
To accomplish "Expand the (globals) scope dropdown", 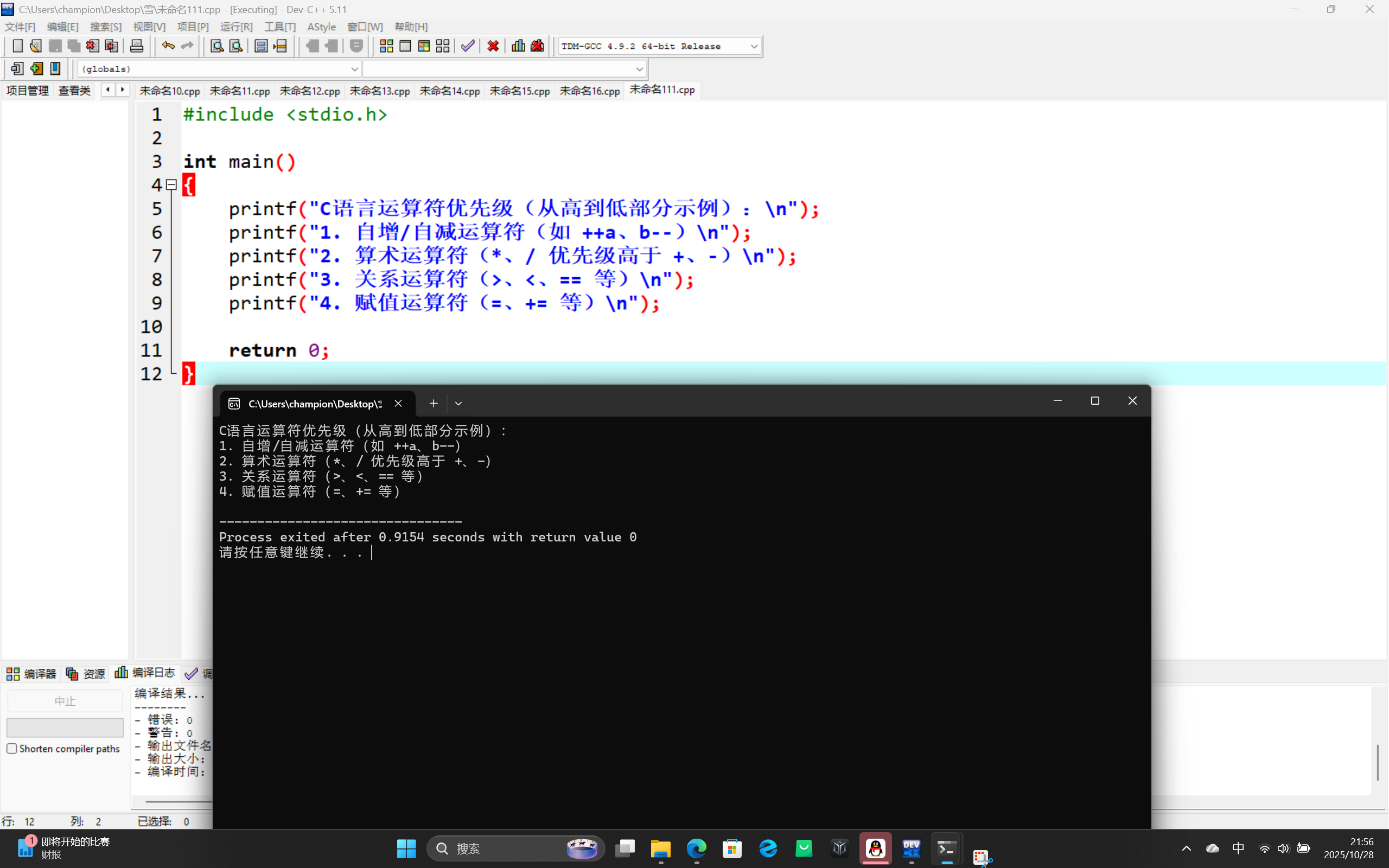I will (x=354, y=69).
